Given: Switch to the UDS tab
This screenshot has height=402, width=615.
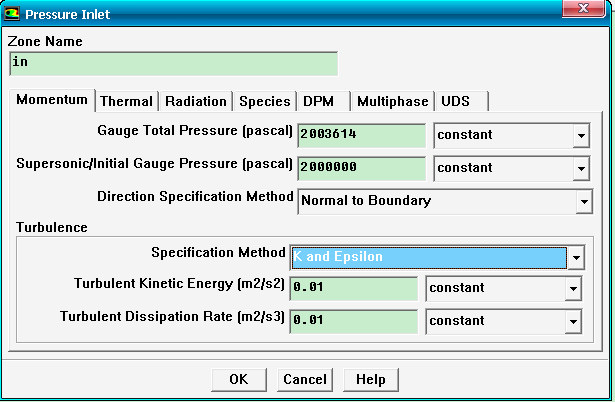Looking at the screenshot, I should tap(455, 101).
